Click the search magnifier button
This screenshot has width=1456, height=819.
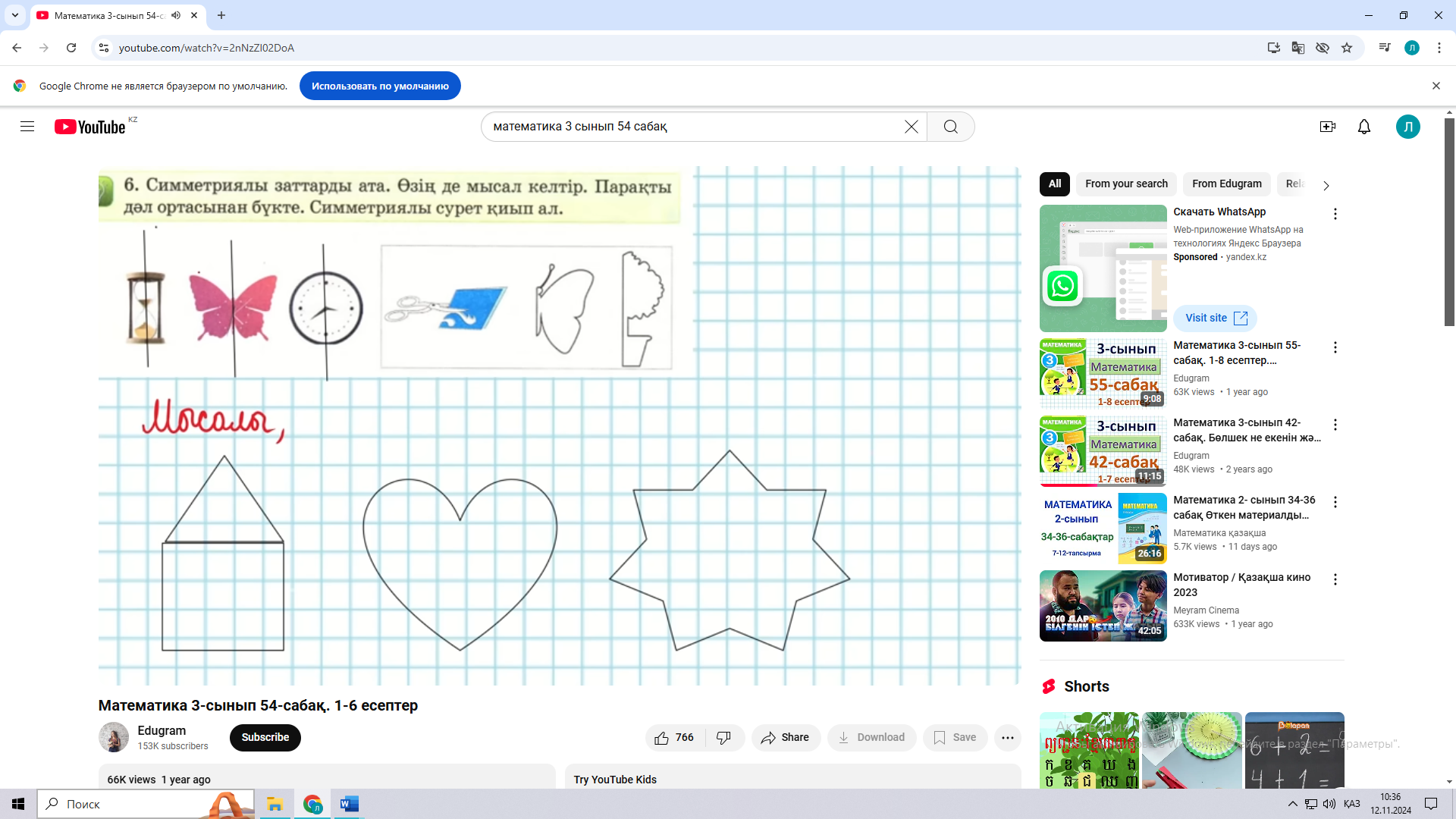coord(950,127)
